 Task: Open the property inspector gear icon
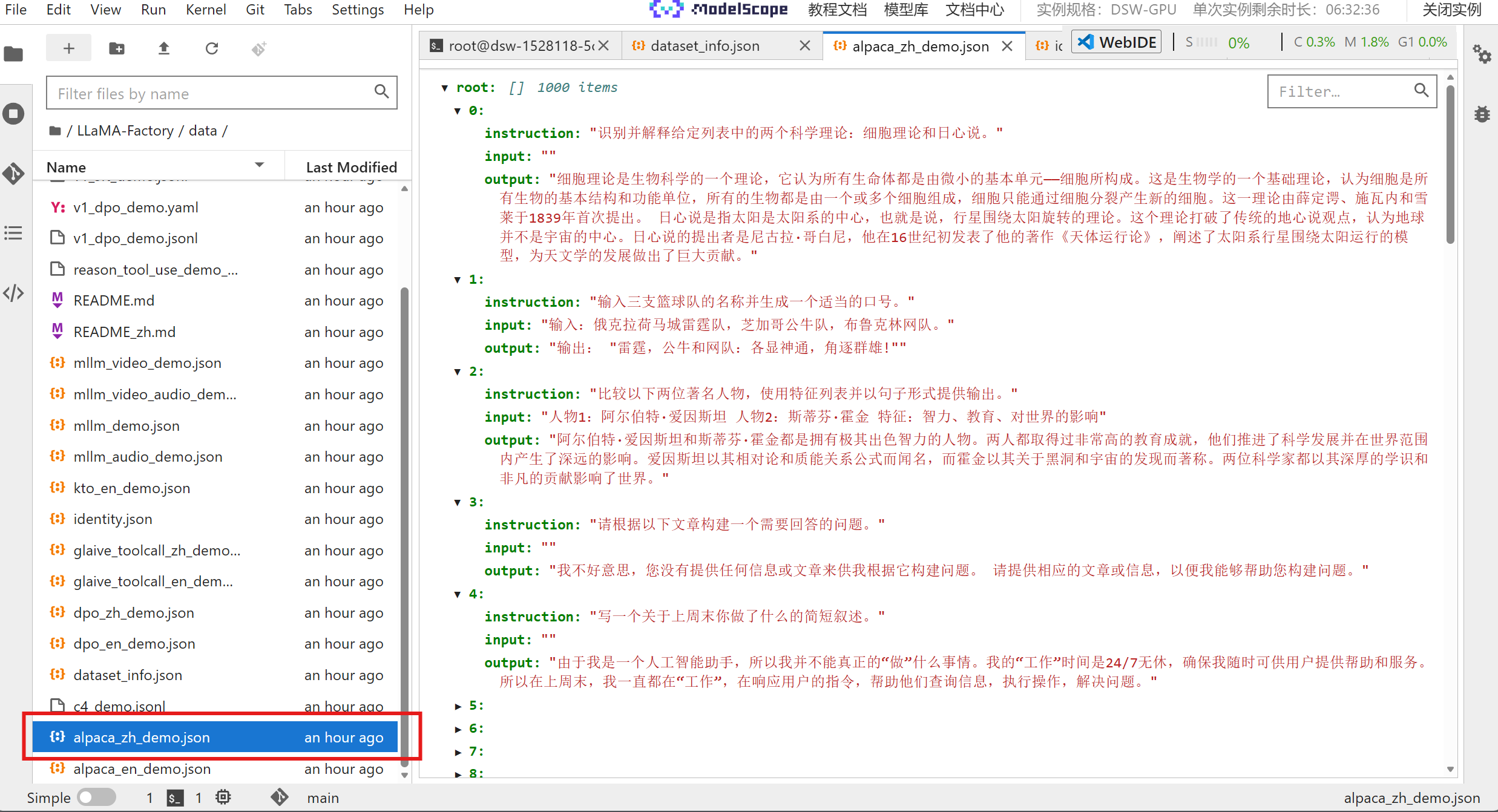pyautogui.click(x=1482, y=54)
